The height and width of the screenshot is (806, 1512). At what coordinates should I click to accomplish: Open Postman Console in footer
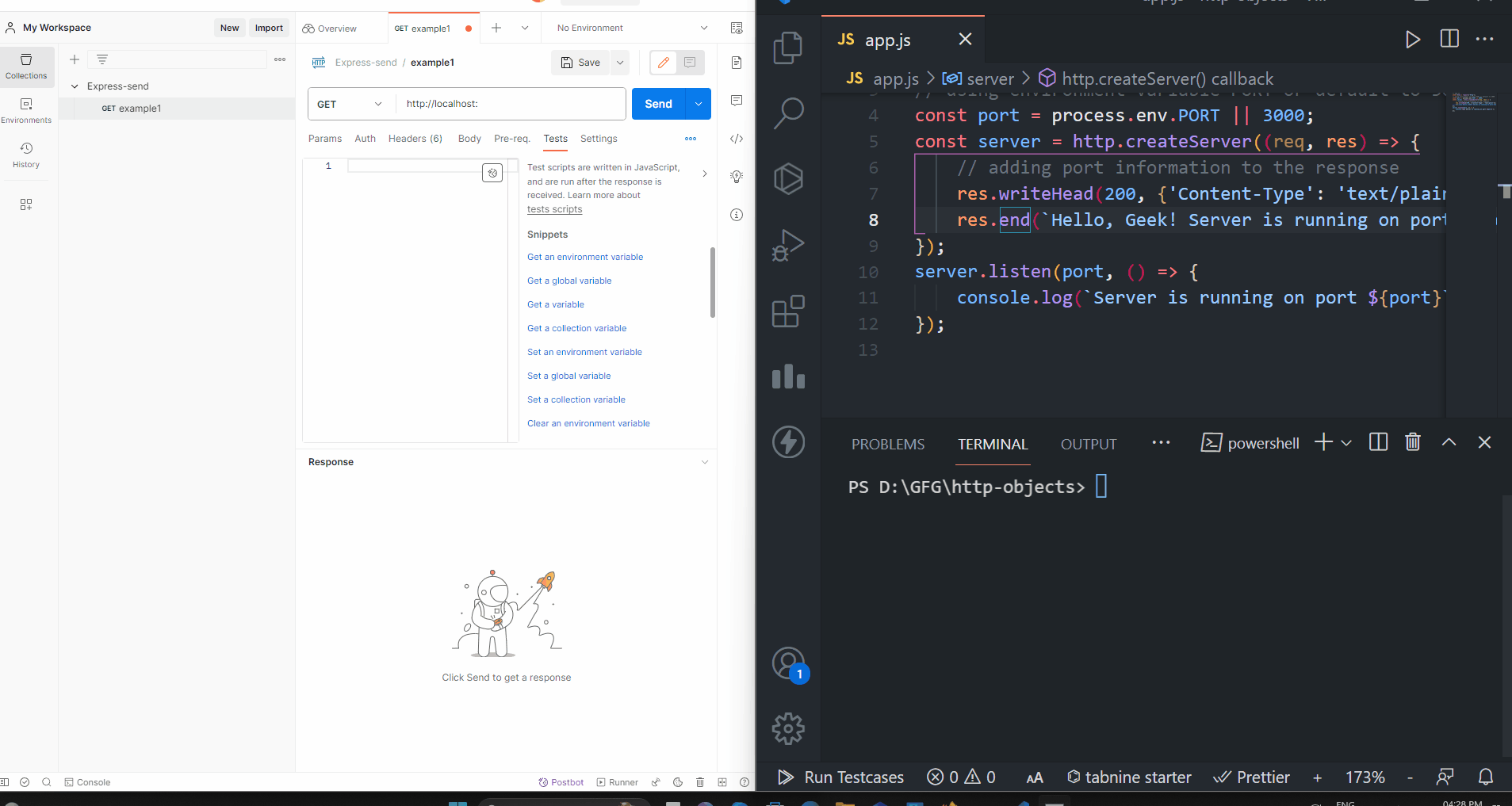point(87,782)
